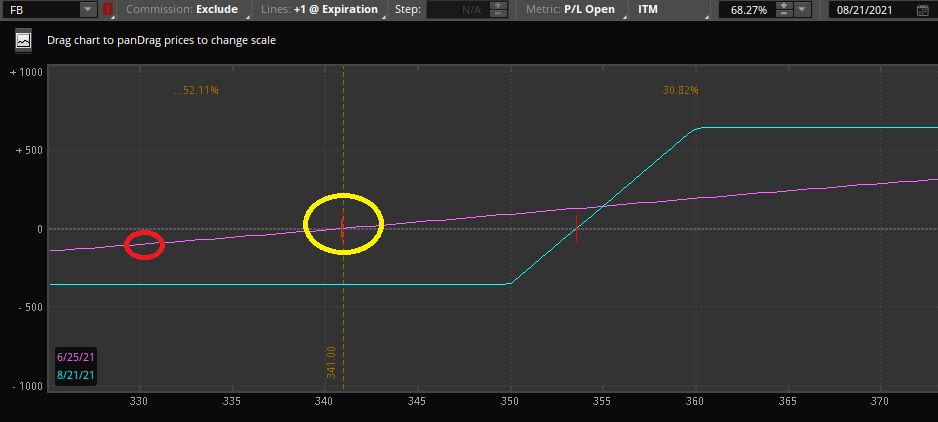938x422 pixels.
Task: Click the 6/25/21 magenta legend entry
Action: click(75, 357)
